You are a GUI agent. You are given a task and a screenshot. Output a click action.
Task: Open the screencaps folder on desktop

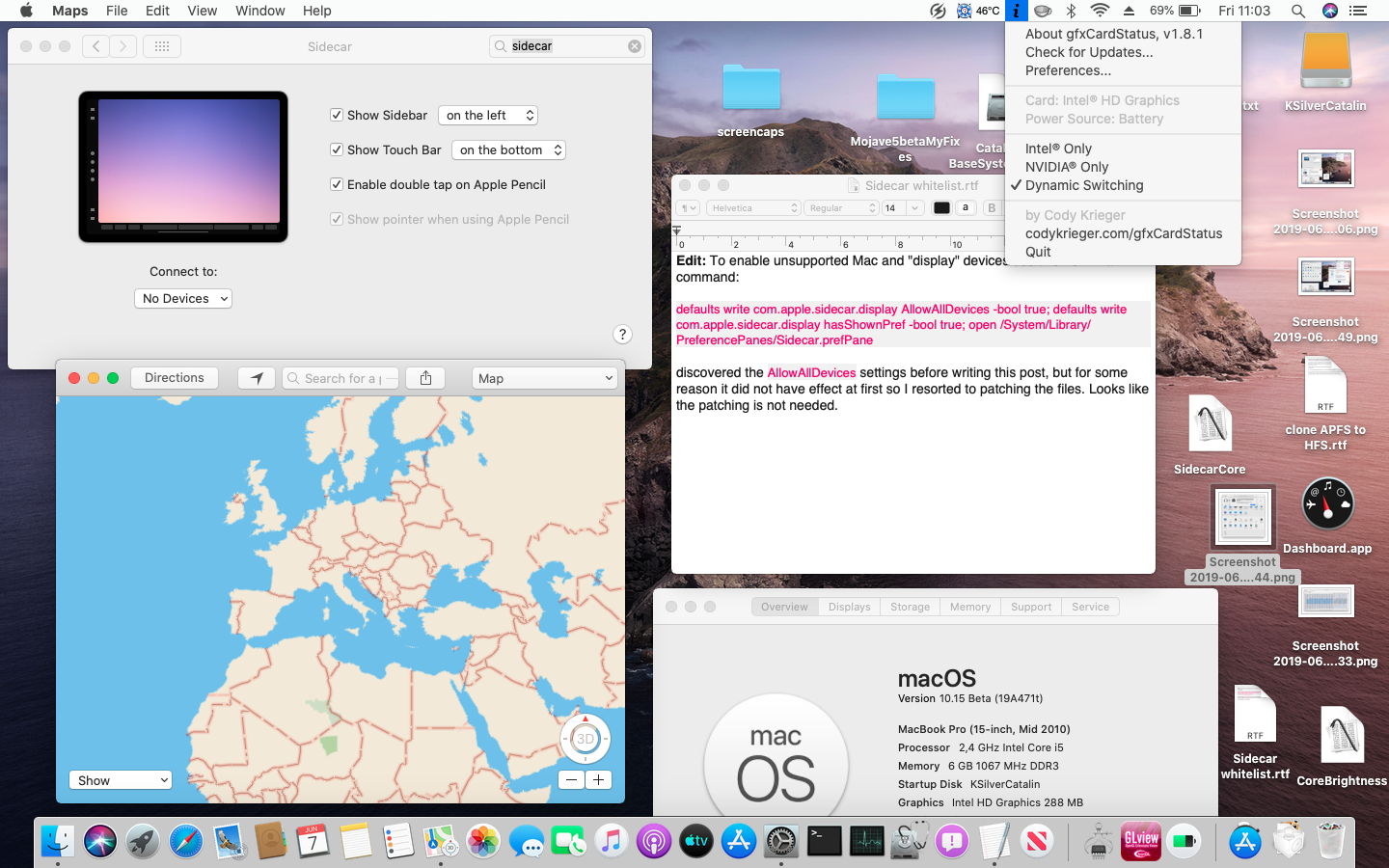[751, 89]
